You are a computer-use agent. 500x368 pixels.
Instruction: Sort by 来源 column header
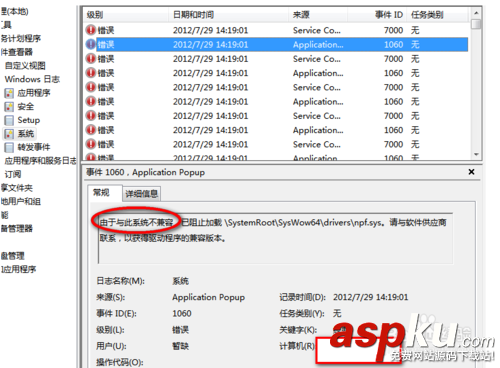318,15
